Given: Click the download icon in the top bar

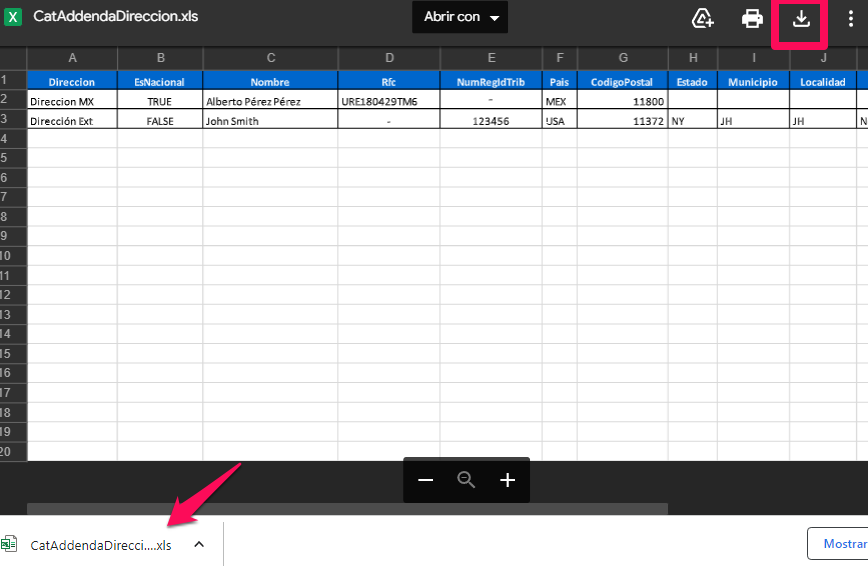Looking at the screenshot, I should click(x=801, y=19).
